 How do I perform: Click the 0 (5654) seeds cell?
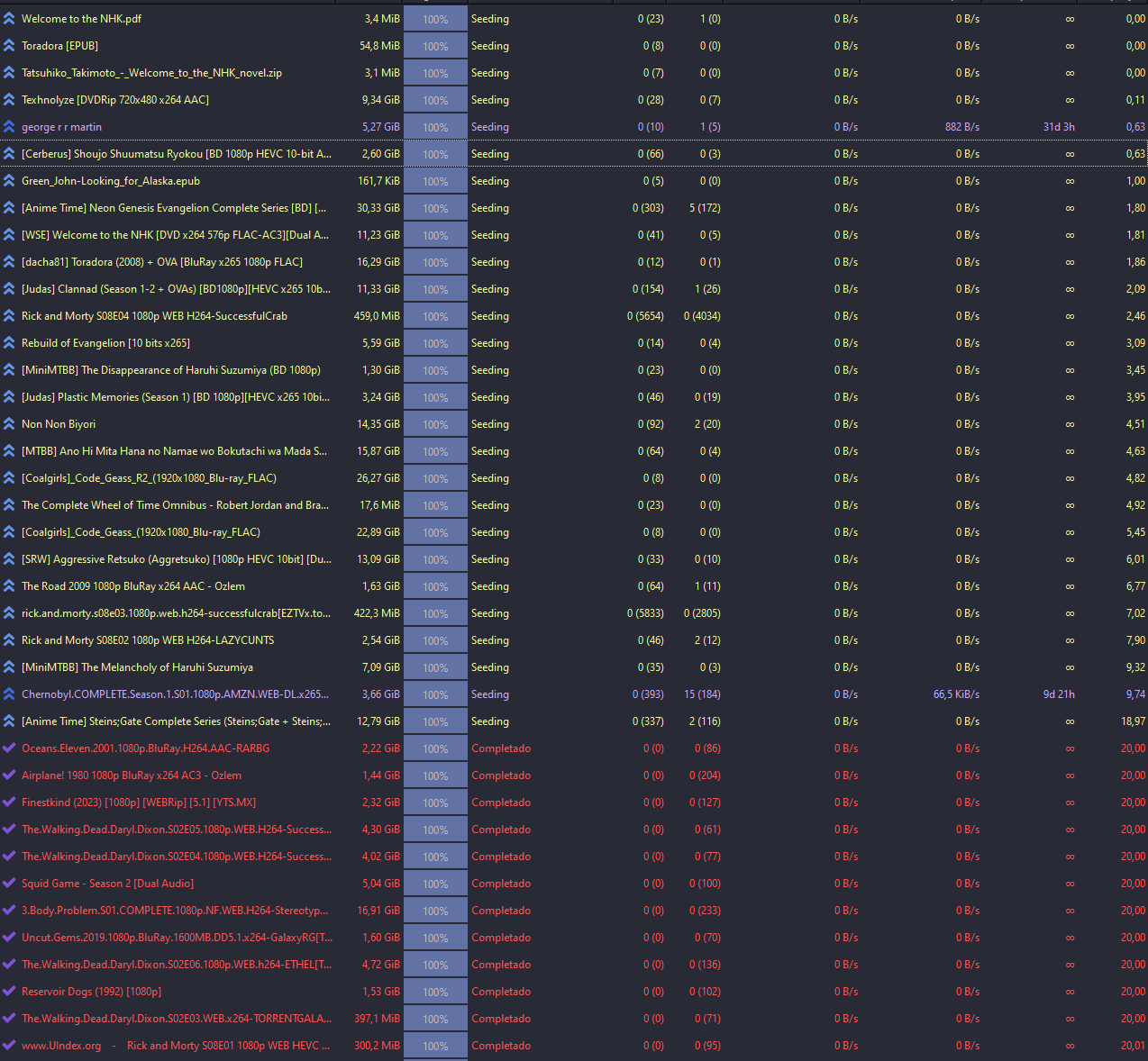[x=645, y=316]
